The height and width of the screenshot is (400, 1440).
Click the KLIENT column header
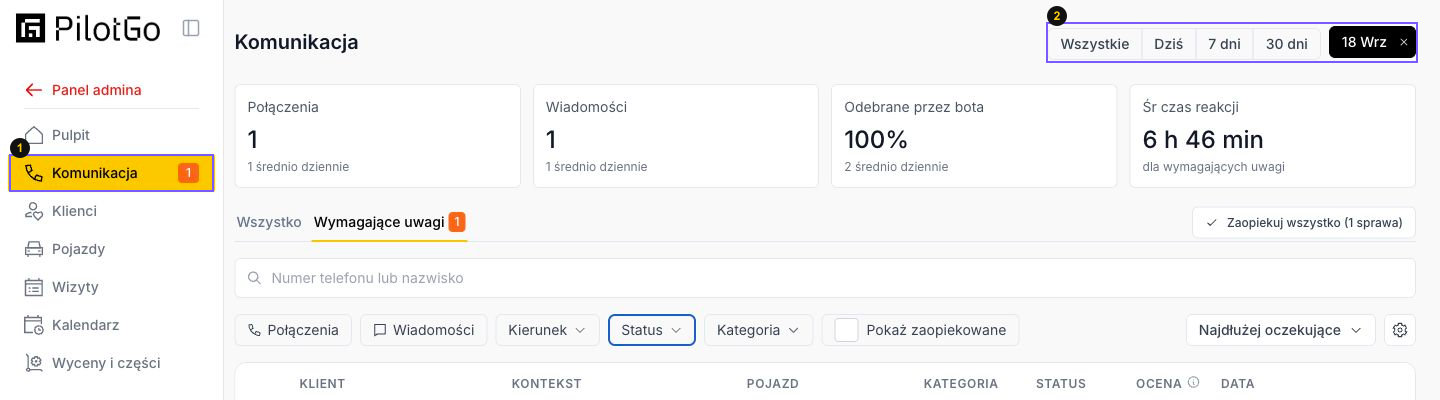pyautogui.click(x=322, y=383)
